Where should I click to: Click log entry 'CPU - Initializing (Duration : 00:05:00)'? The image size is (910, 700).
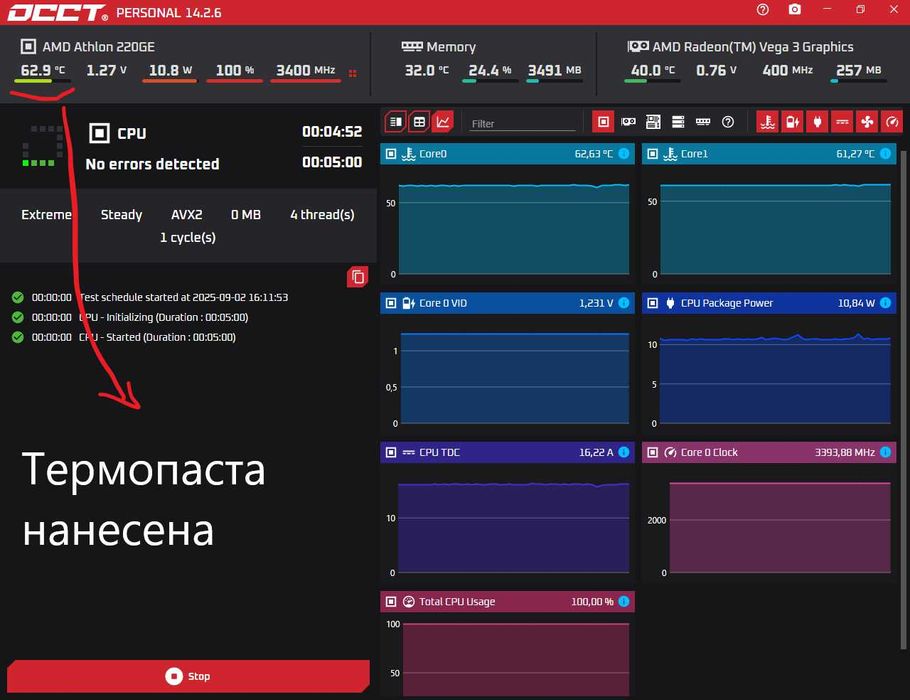pos(164,317)
